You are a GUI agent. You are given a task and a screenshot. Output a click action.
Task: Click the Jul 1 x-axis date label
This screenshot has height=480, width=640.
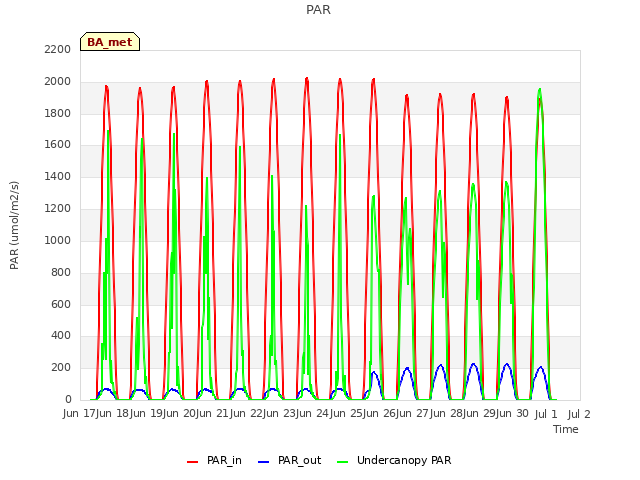(546, 414)
